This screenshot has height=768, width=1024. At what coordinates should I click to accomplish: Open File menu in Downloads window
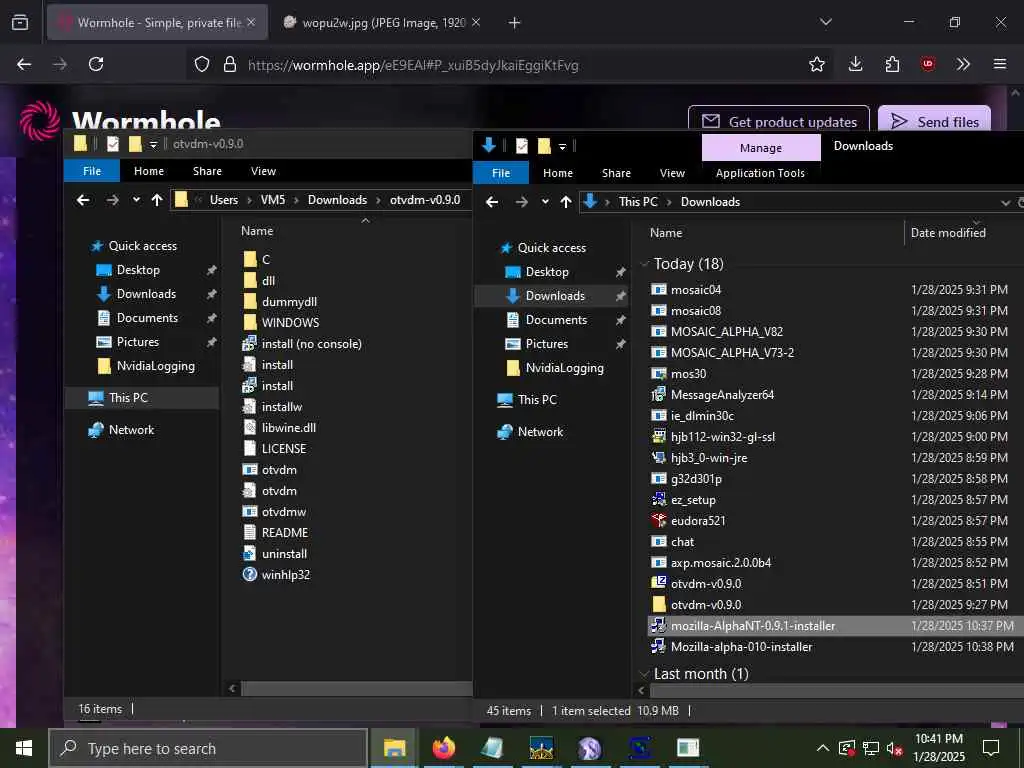tap(501, 173)
